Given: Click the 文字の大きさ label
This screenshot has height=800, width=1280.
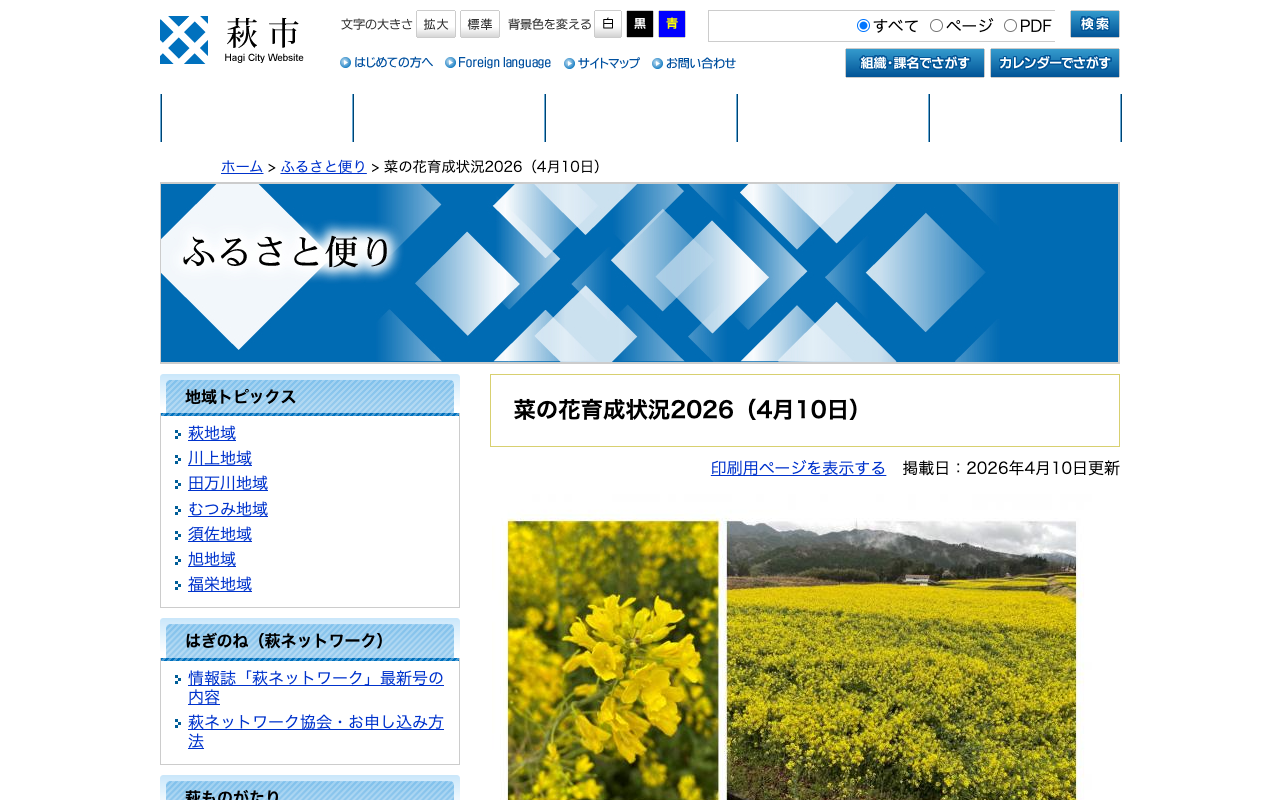Looking at the screenshot, I should 377,24.
